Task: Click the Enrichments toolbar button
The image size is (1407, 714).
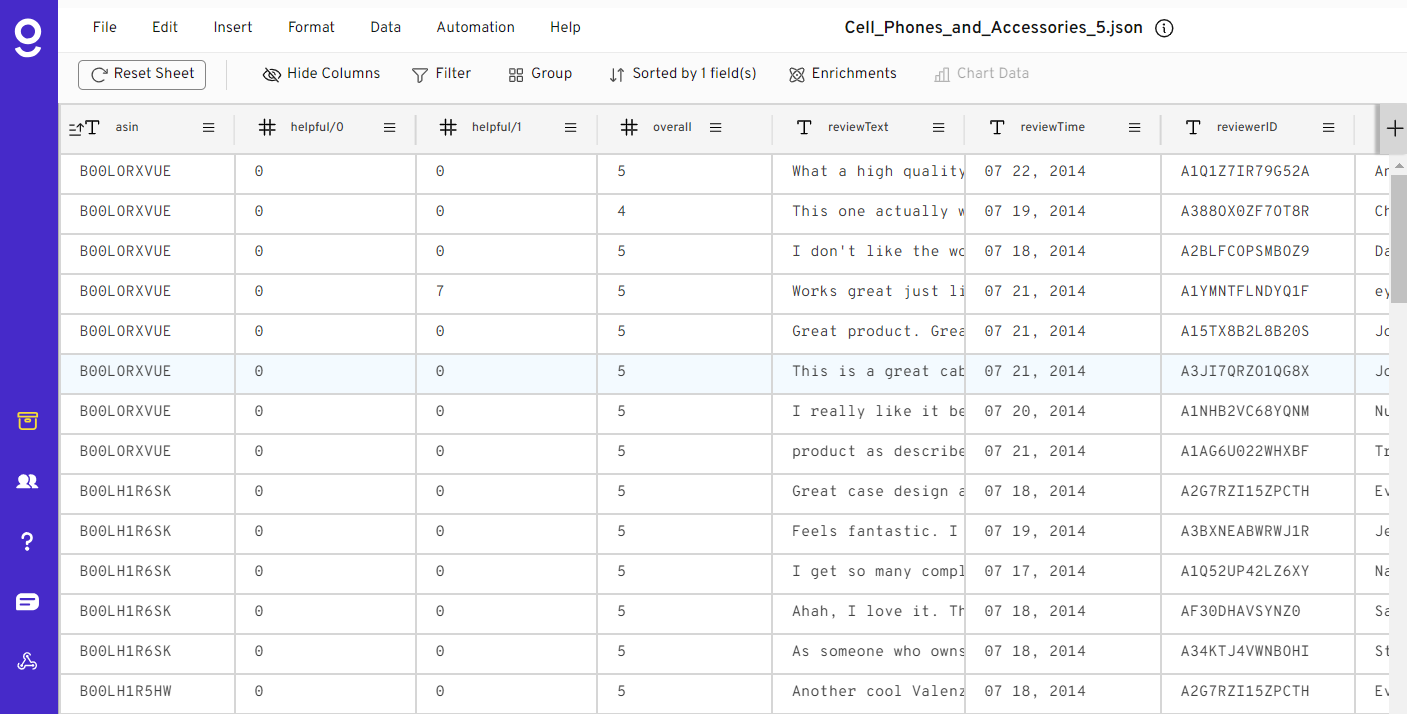Action: [x=842, y=74]
